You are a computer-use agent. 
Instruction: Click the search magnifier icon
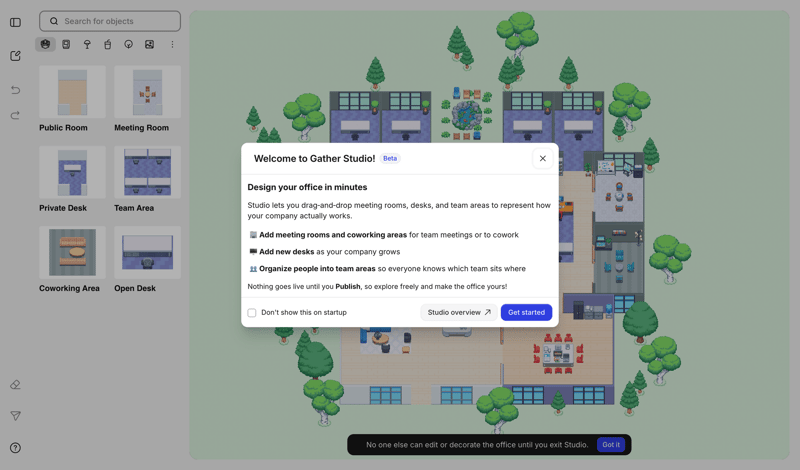54,21
